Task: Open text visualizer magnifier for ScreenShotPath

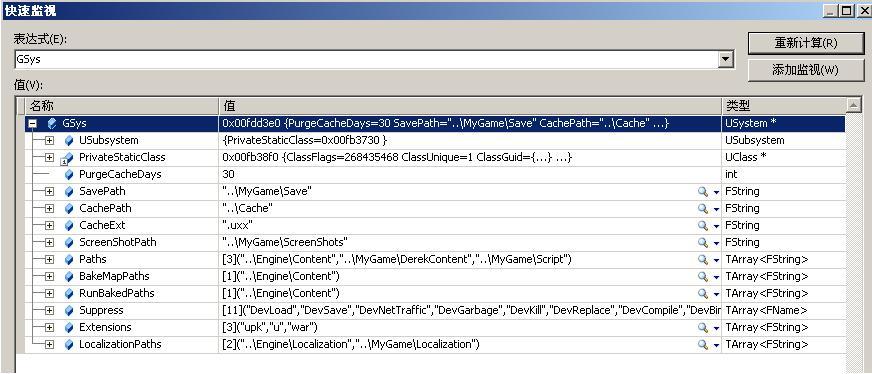Action: click(x=703, y=243)
